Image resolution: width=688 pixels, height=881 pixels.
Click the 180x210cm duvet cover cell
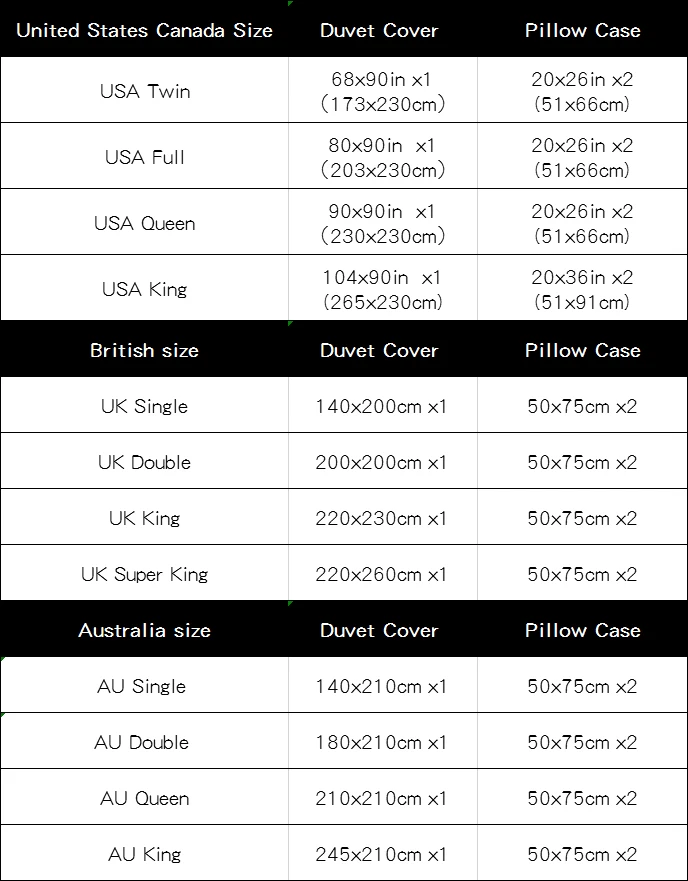[x=381, y=742]
